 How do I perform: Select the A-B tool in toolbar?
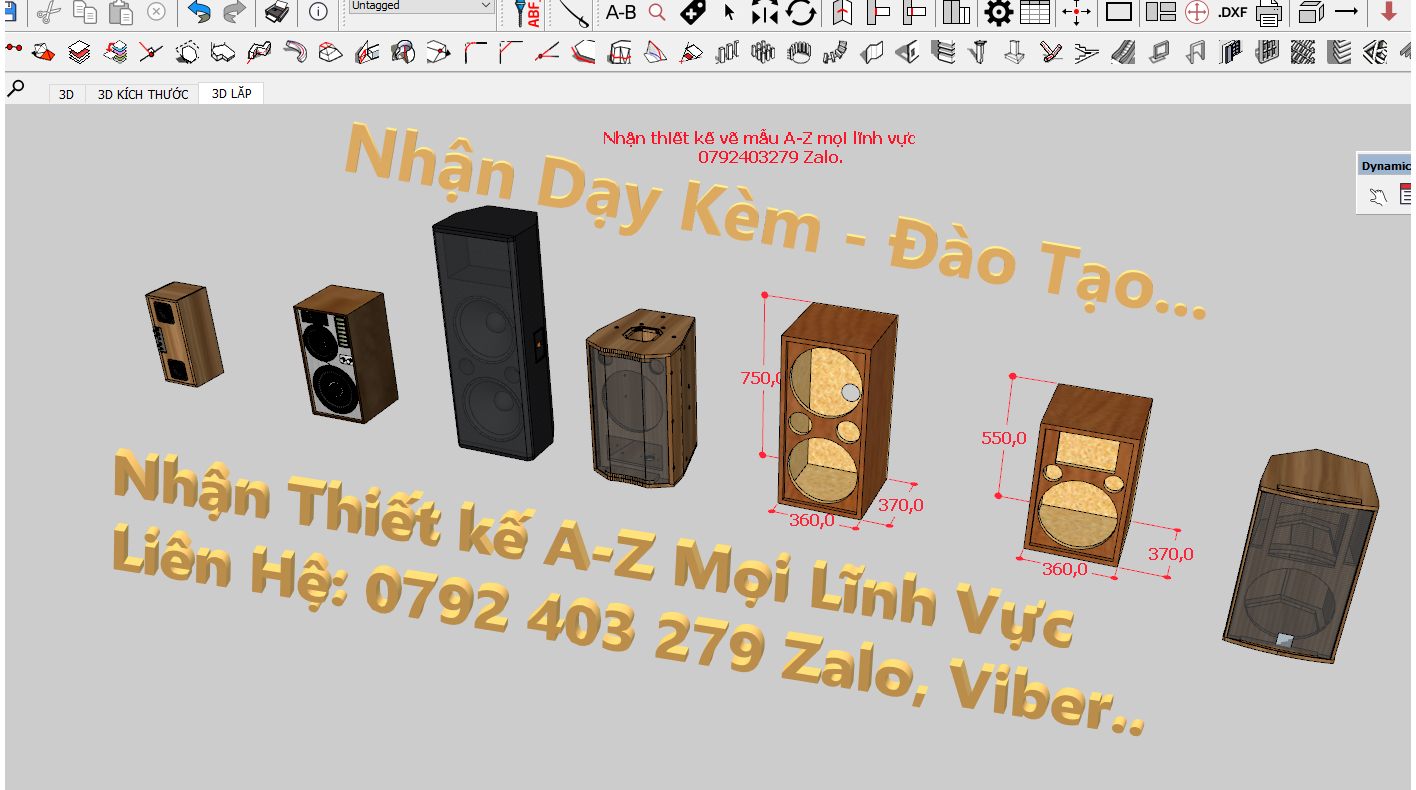point(621,13)
